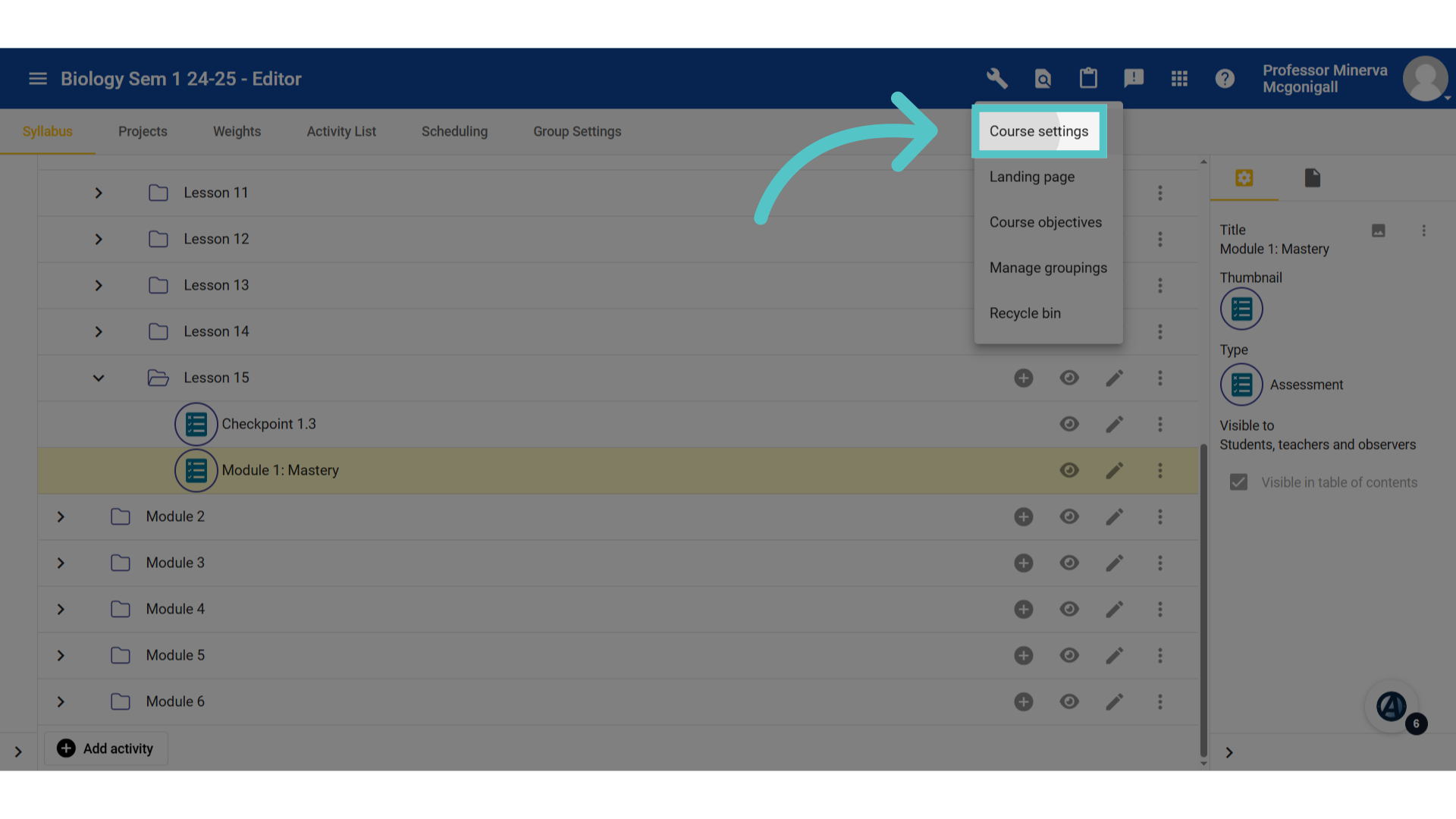Toggle visibility of Module 3
The image size is (1456, 819).
pos(1069,563)
